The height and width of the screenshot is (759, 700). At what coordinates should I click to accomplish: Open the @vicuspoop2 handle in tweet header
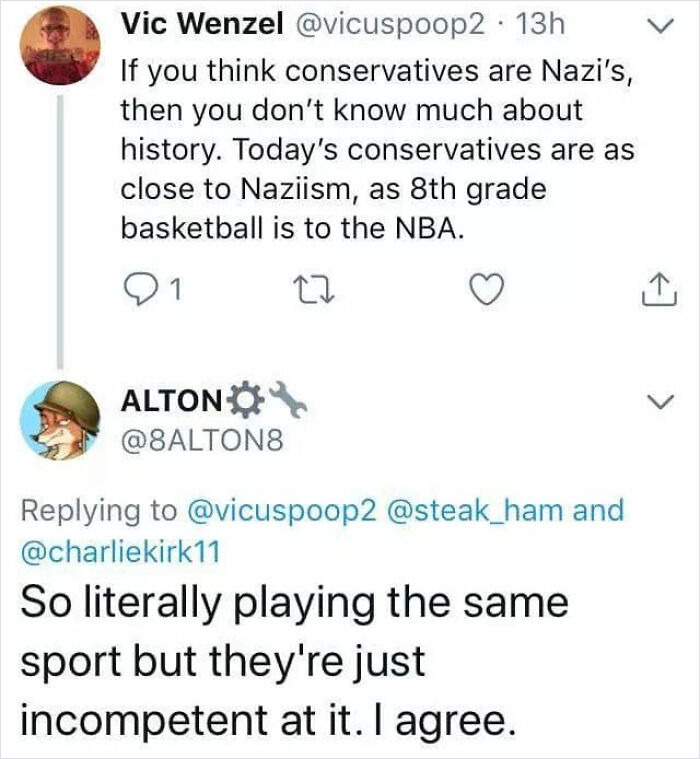click(388, 24)
